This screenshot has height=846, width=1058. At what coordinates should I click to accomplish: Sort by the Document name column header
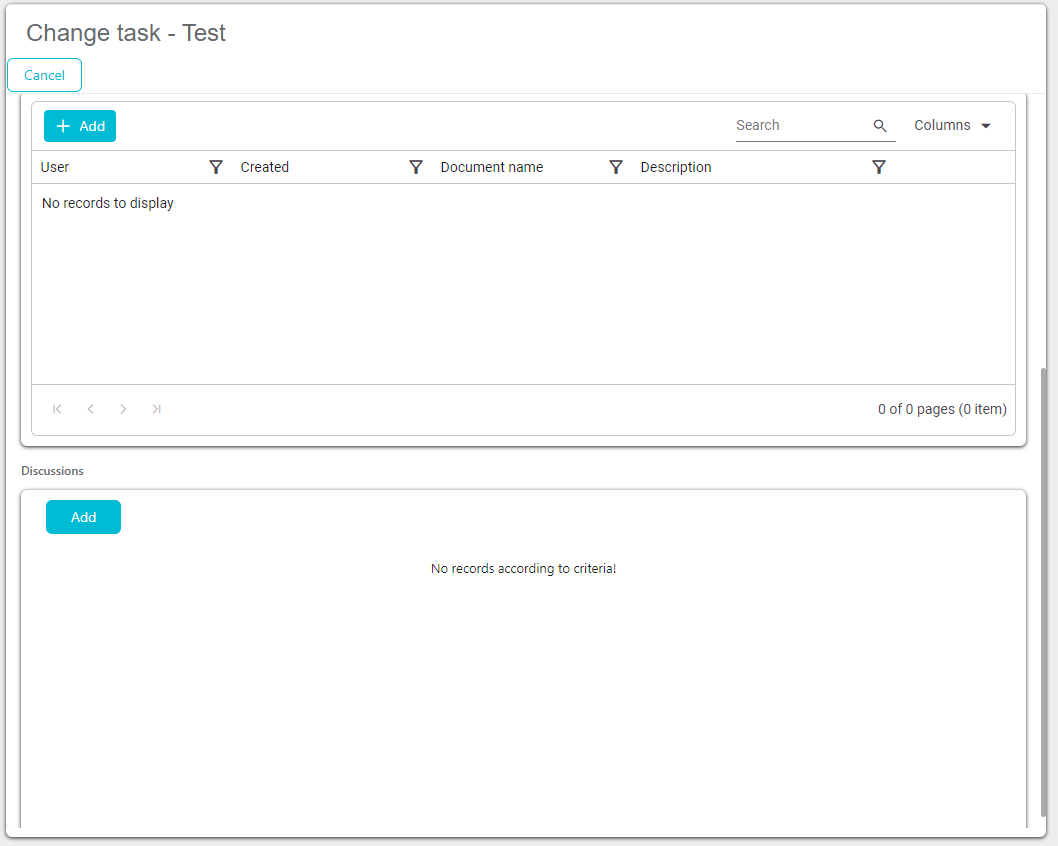[x=492, y=167]
